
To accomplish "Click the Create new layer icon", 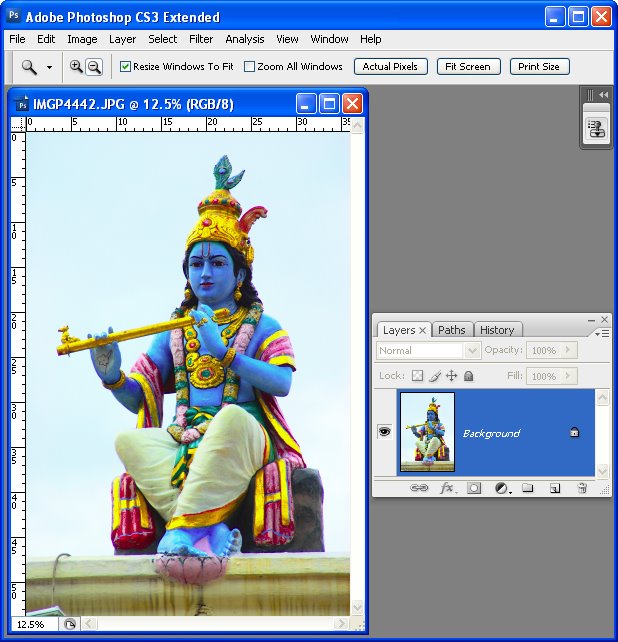I will [x=555, y=488].
